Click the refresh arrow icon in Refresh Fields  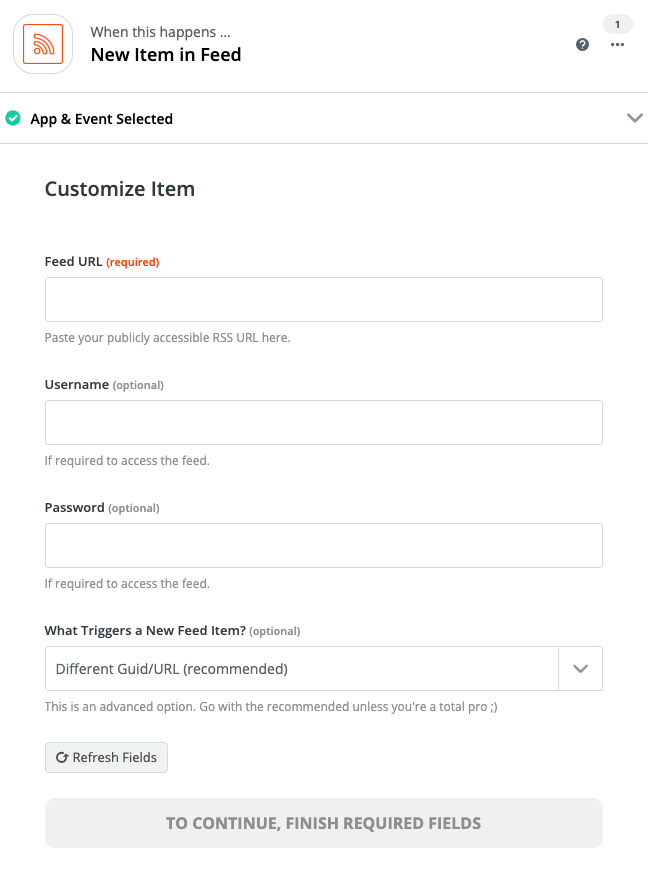tap(62, 758)
